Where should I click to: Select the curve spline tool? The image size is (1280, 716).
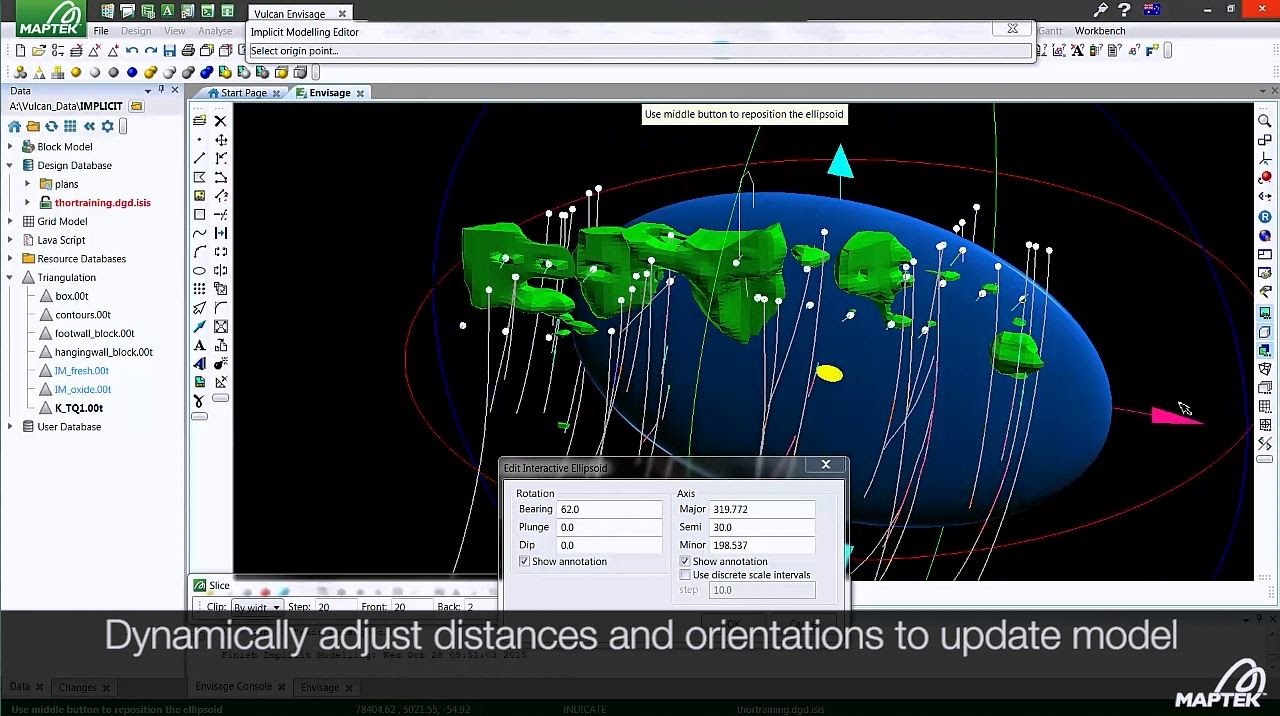200,233
